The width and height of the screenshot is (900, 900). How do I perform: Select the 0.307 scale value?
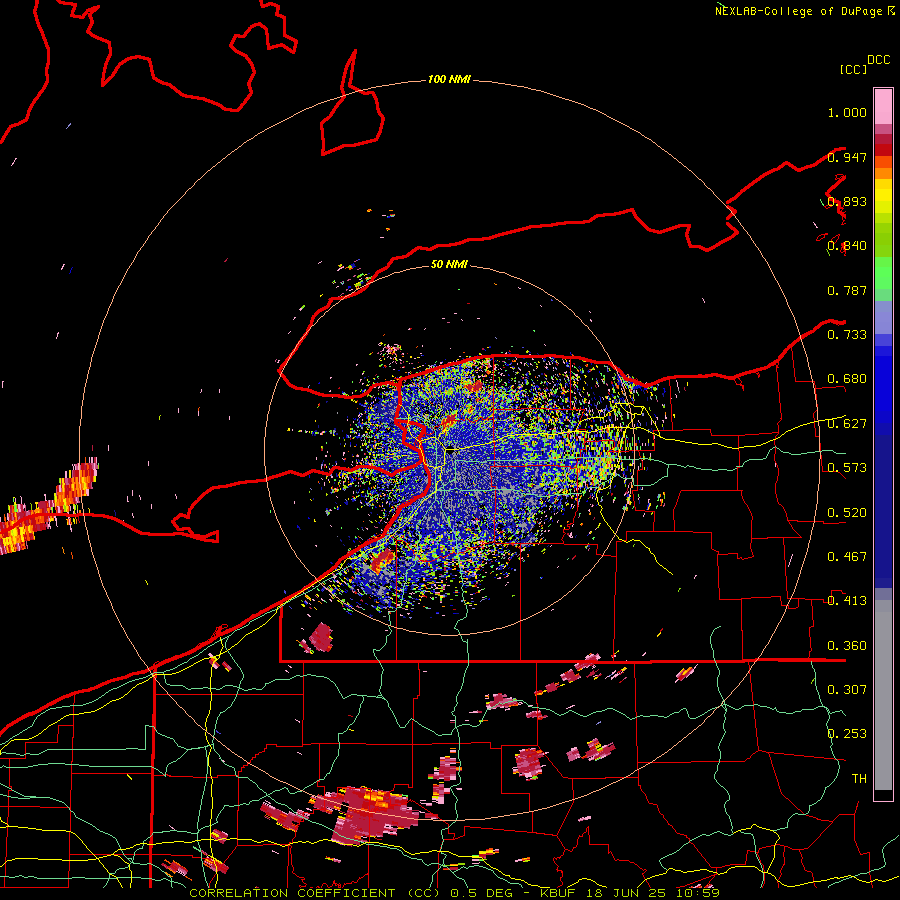click(x=847, y=689)
